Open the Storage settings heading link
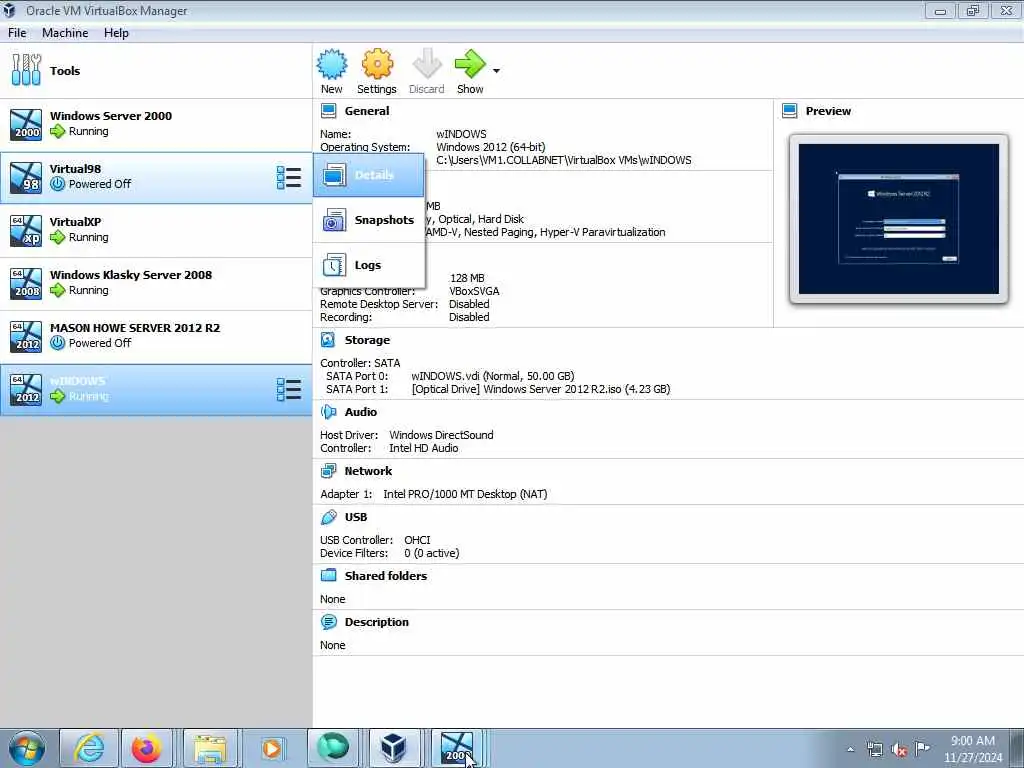This screenshot has height=768, width=1024. click(367, 340)
